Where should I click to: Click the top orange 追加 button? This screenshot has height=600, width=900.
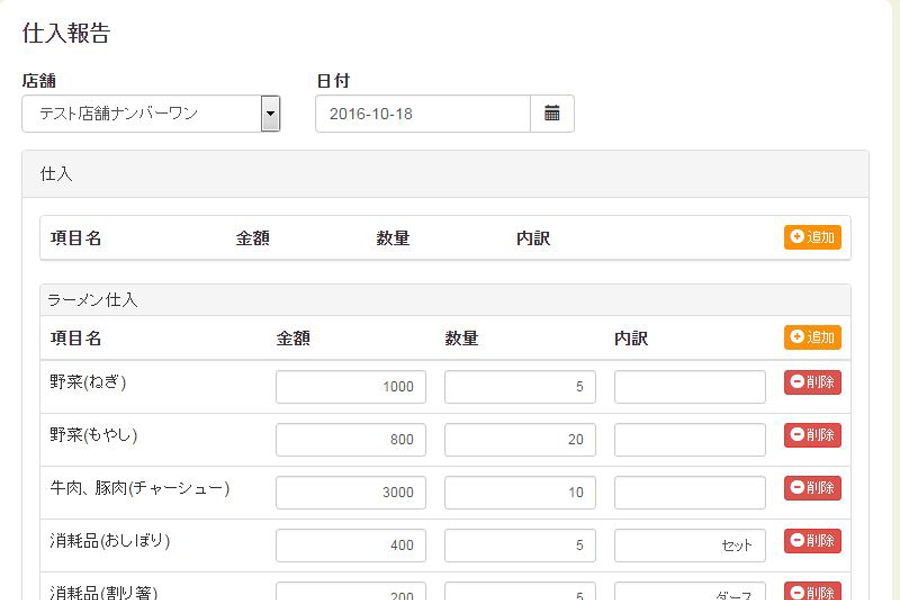[812, 238]
